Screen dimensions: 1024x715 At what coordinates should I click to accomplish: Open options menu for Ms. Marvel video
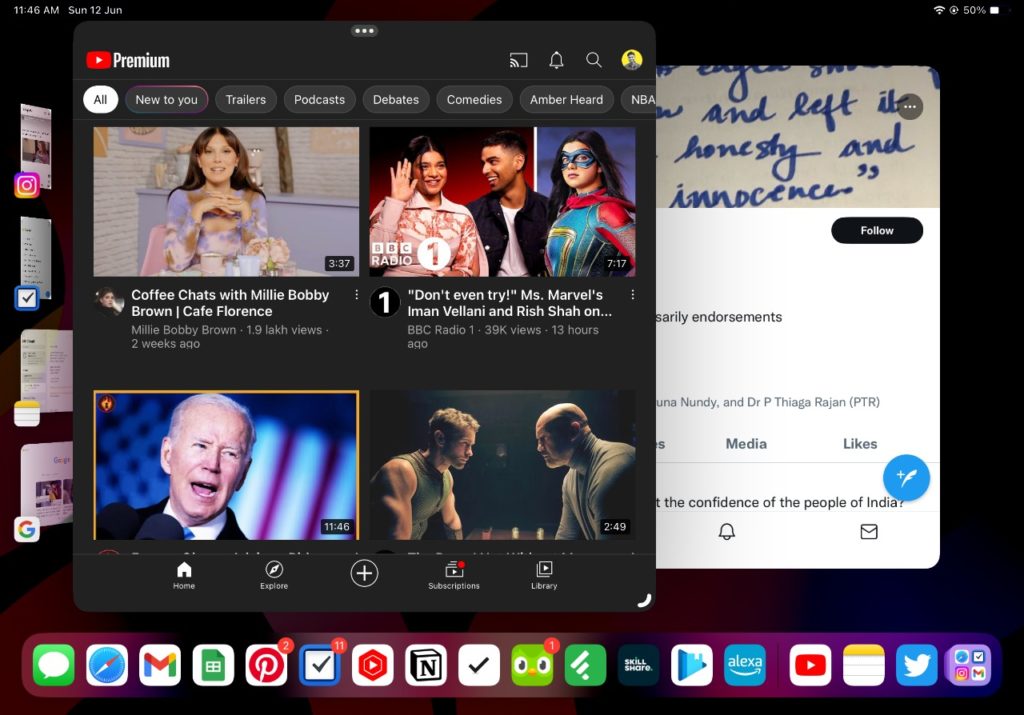(633, 294)
